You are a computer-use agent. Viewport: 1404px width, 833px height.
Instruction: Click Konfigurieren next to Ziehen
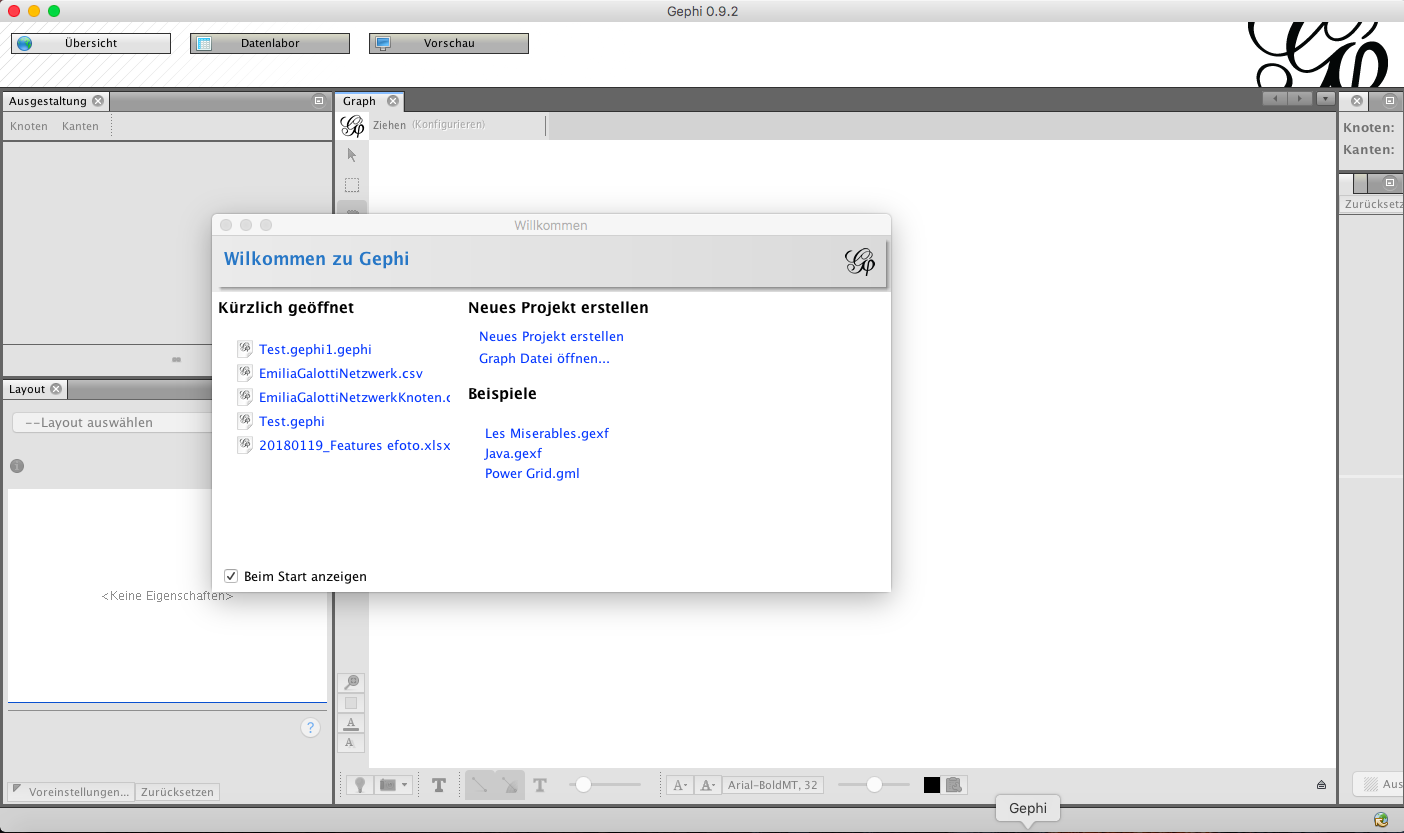(448, 125)
